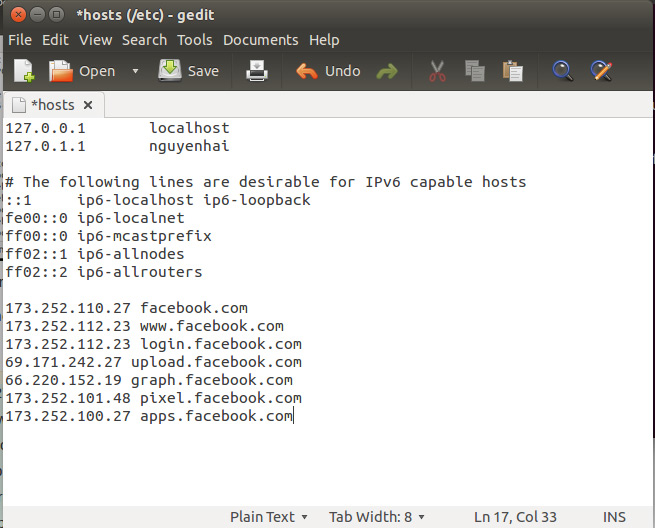This screenshot has width=655, height=528.
Task: Open the Documents menu
Action: [261, 40]
